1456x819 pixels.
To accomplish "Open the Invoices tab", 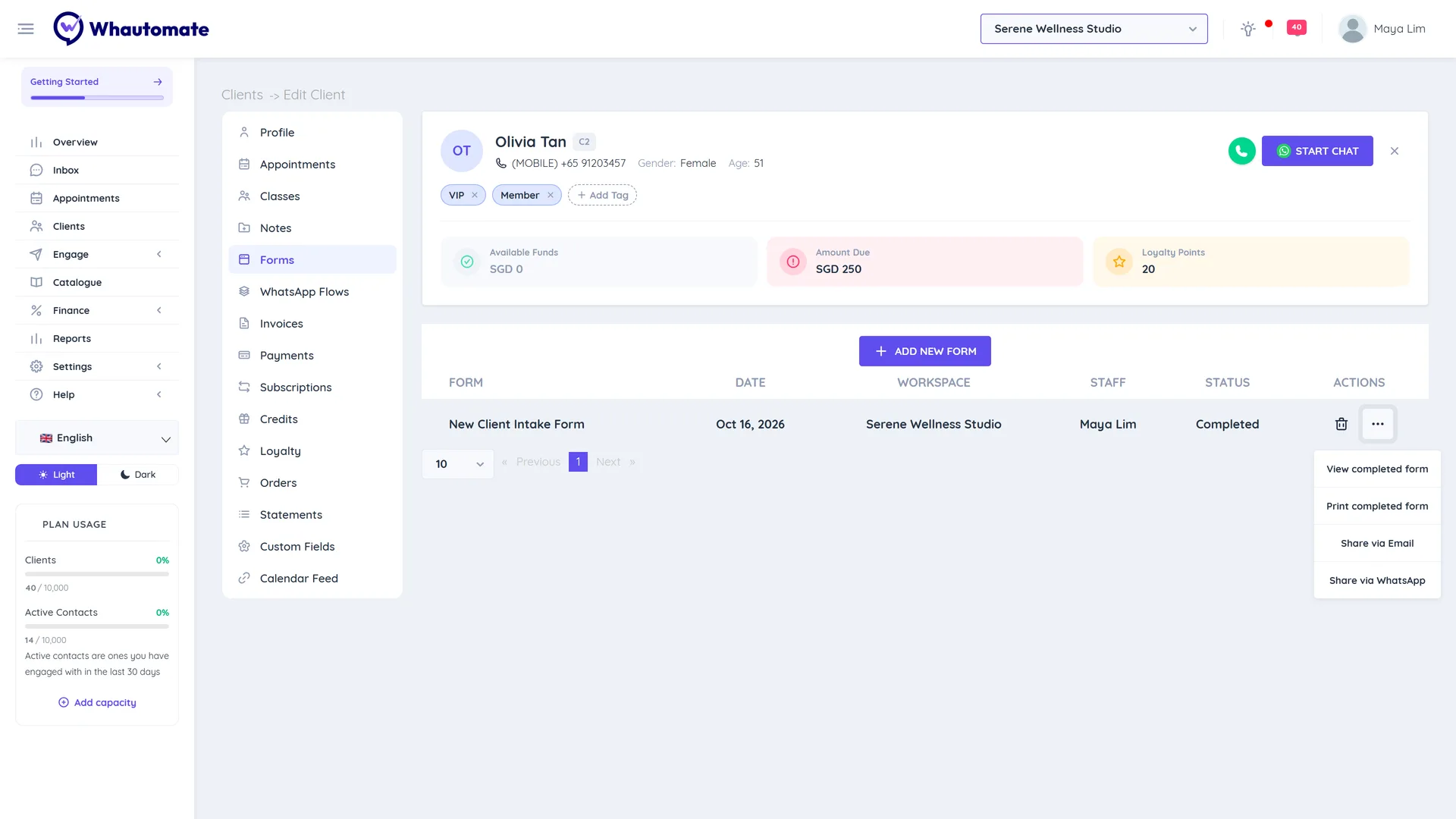I will tap(312, 323).
